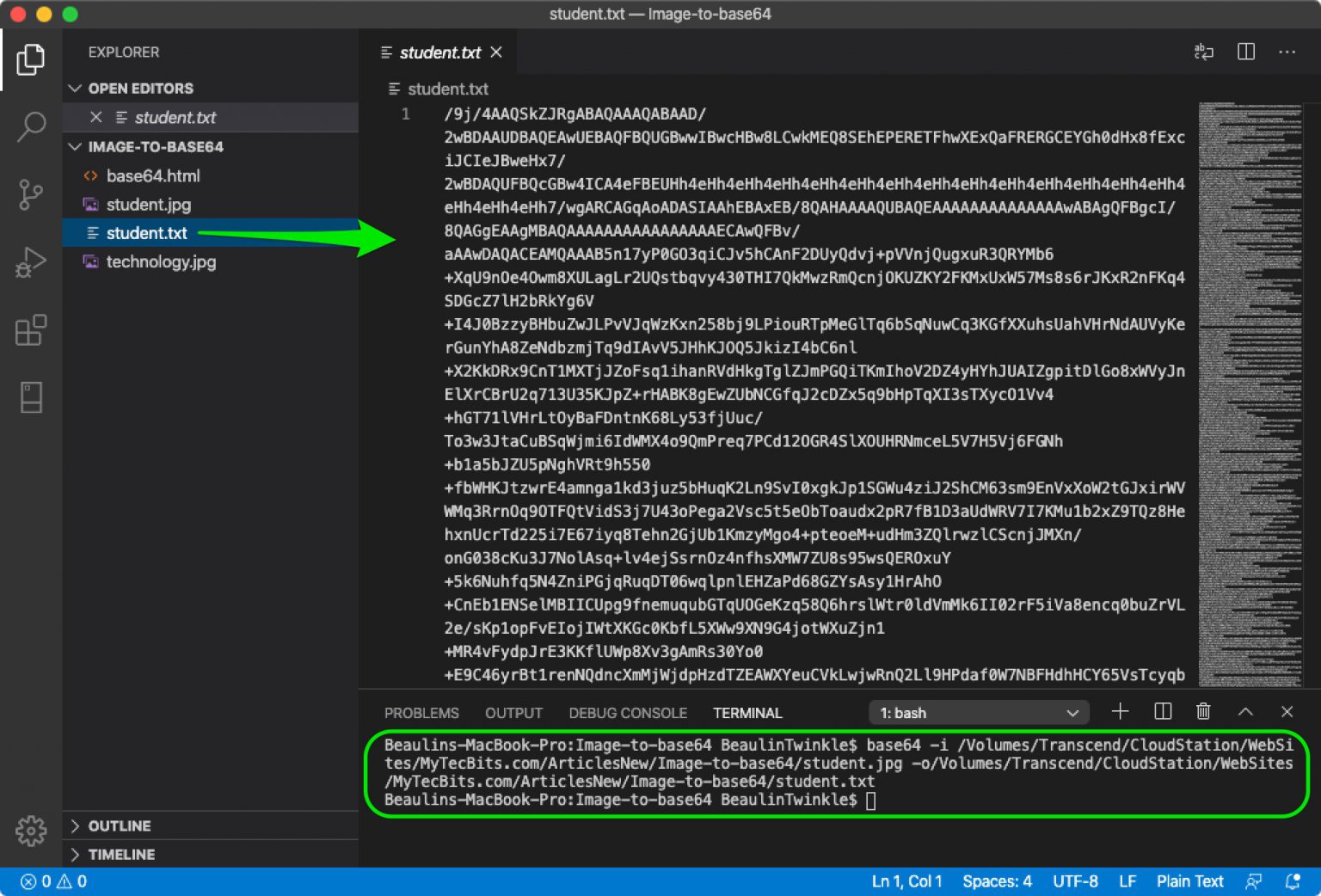The height and width of the screenshot is (896, 1321).
Task: Open the feedback icon in status bar
Action: pos(1254,881)
